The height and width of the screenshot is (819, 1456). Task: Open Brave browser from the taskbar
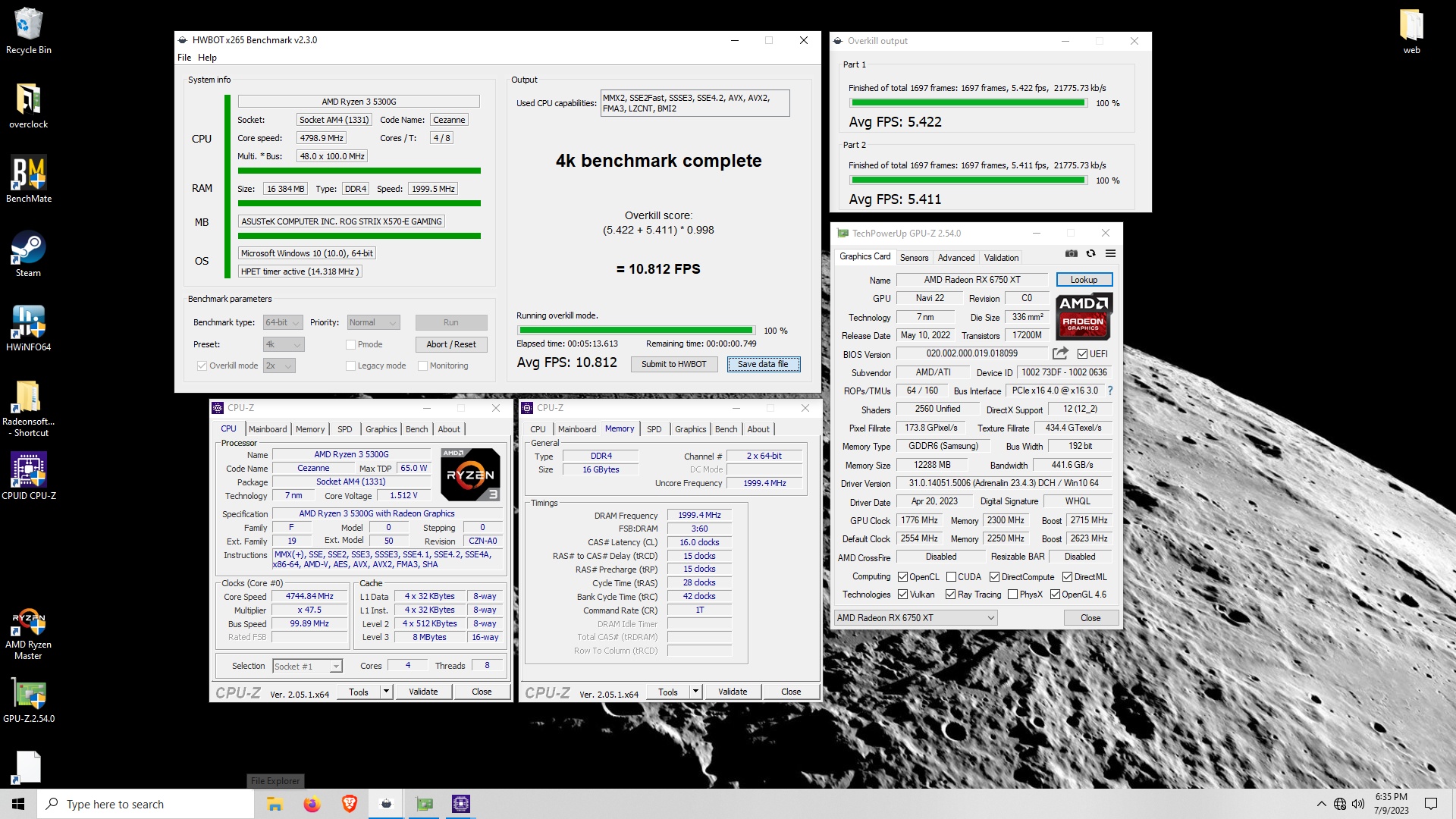pyautogui.click(x=349, y=804)
